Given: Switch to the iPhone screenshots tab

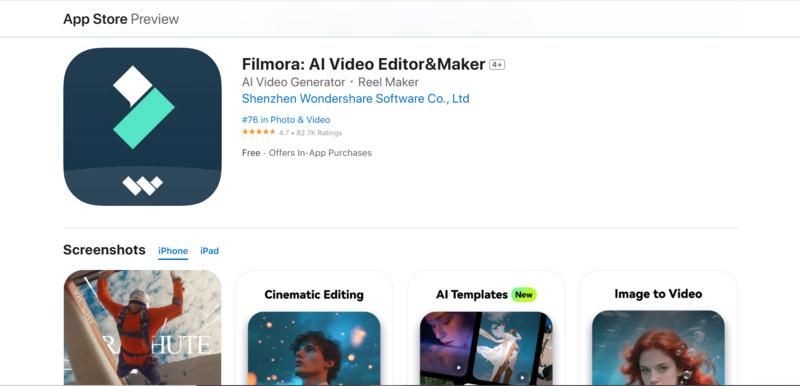Looking at the screenshot, I should click(x=173, y=251).
